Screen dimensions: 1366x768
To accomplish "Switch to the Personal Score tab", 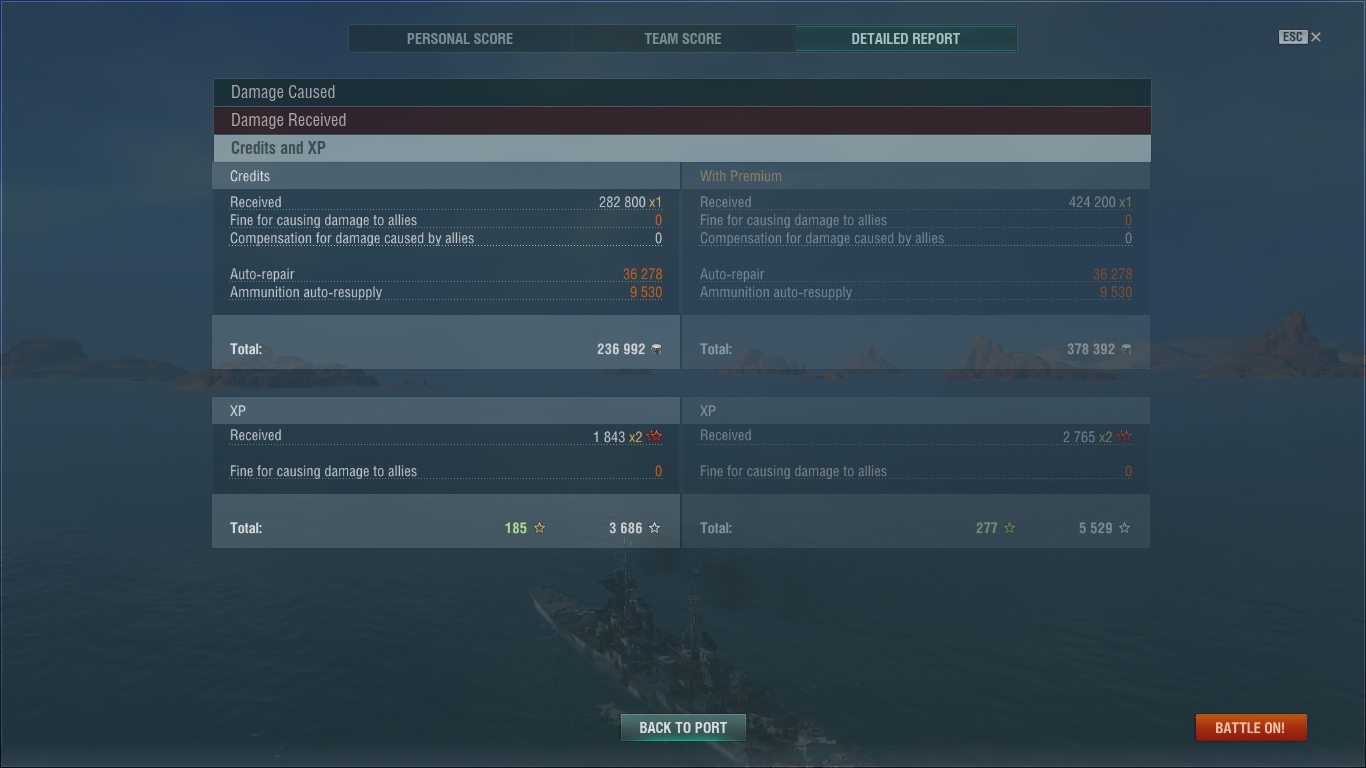I will click(x=460, y=39).
